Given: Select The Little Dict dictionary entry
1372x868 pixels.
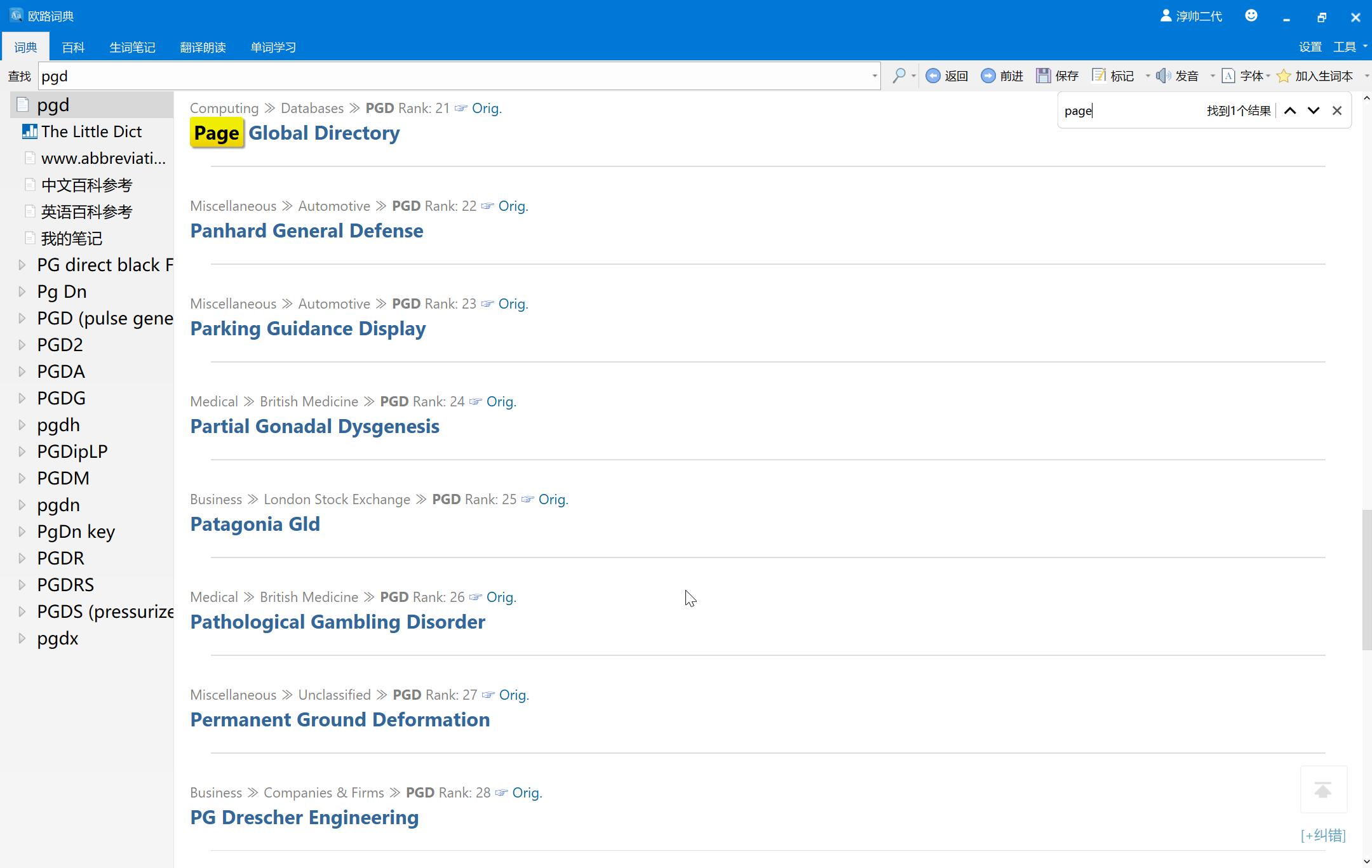Looking at the screenshot, I should [91, 131].
